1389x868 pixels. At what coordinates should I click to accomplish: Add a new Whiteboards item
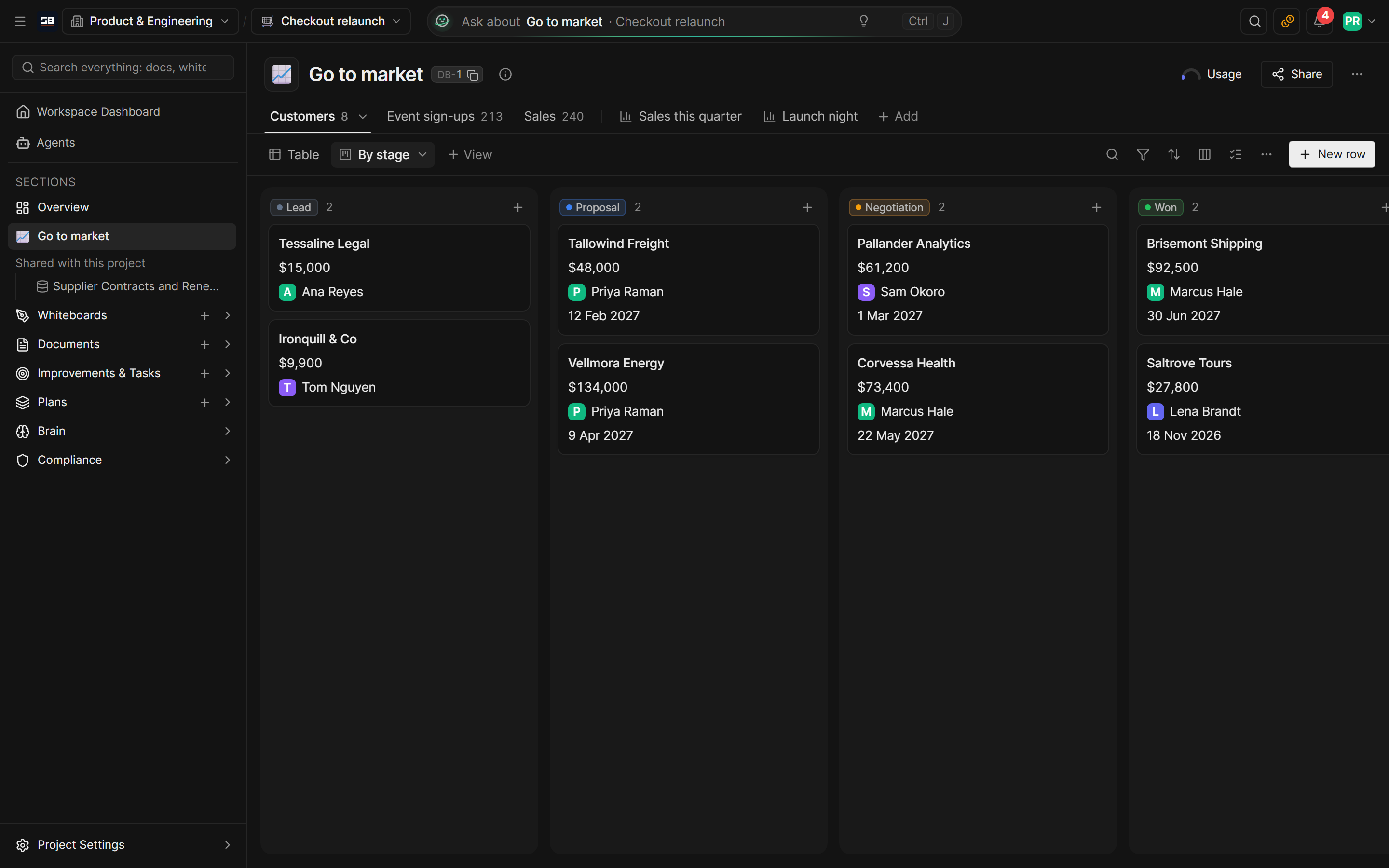click(x=205, y=316)
